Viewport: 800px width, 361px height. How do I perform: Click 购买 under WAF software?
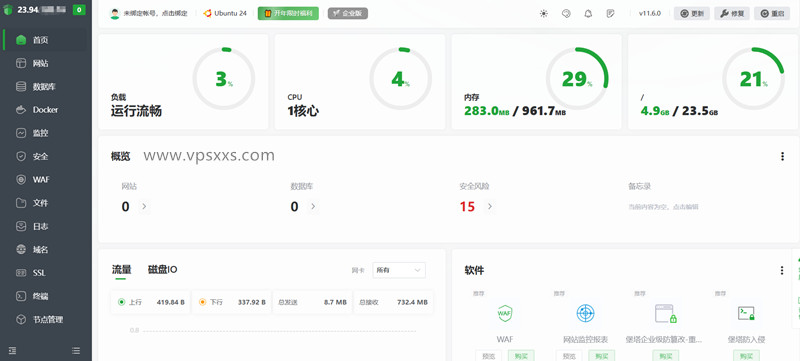(x=521, y=356)
